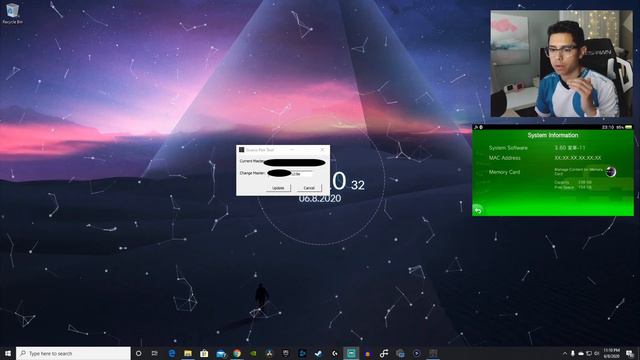
Task: Close the small dialog window
Action: coord(322,150)
